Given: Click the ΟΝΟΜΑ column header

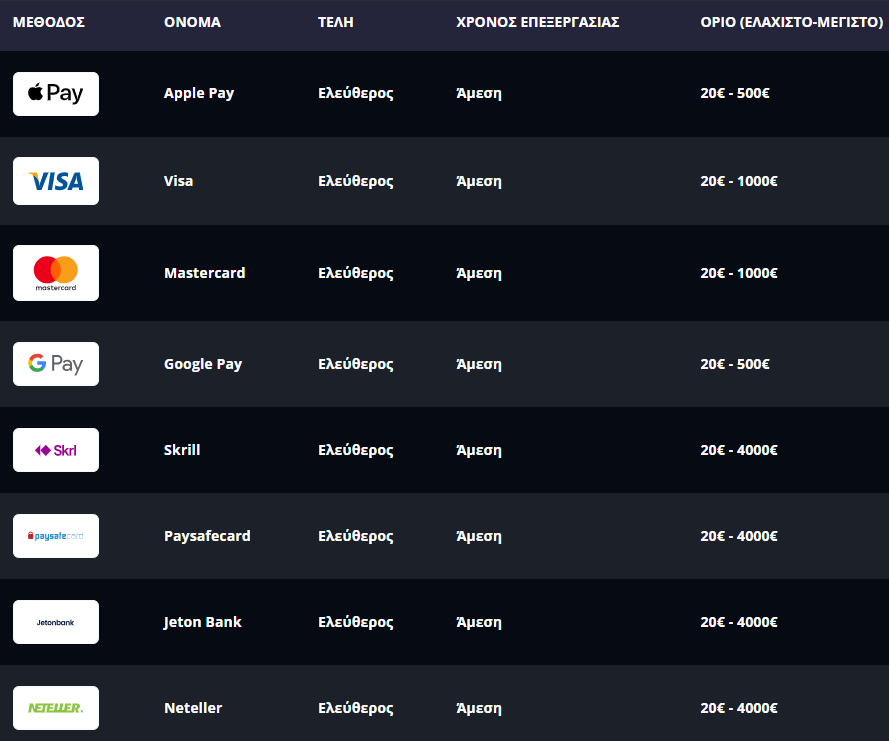Looking at the screenshot, I should point(192,22).
